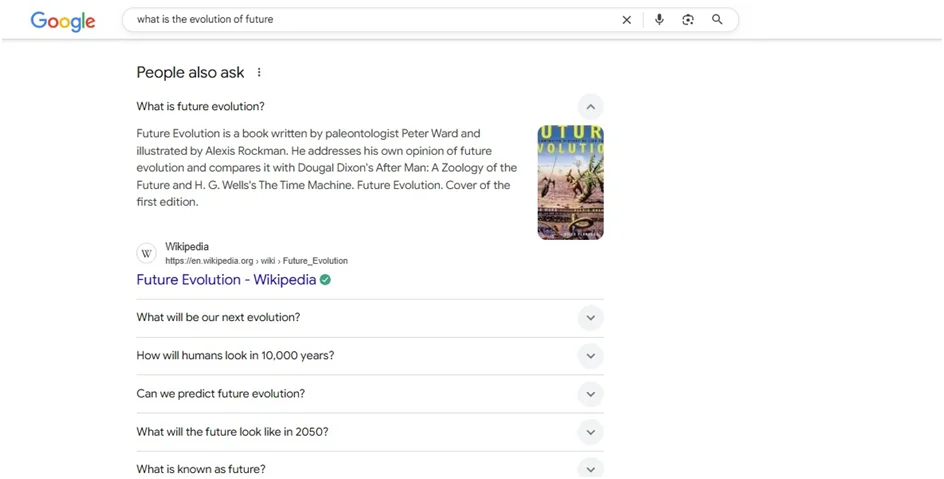
Task: Clear the search query with X icon
Action: coord(627,20)
